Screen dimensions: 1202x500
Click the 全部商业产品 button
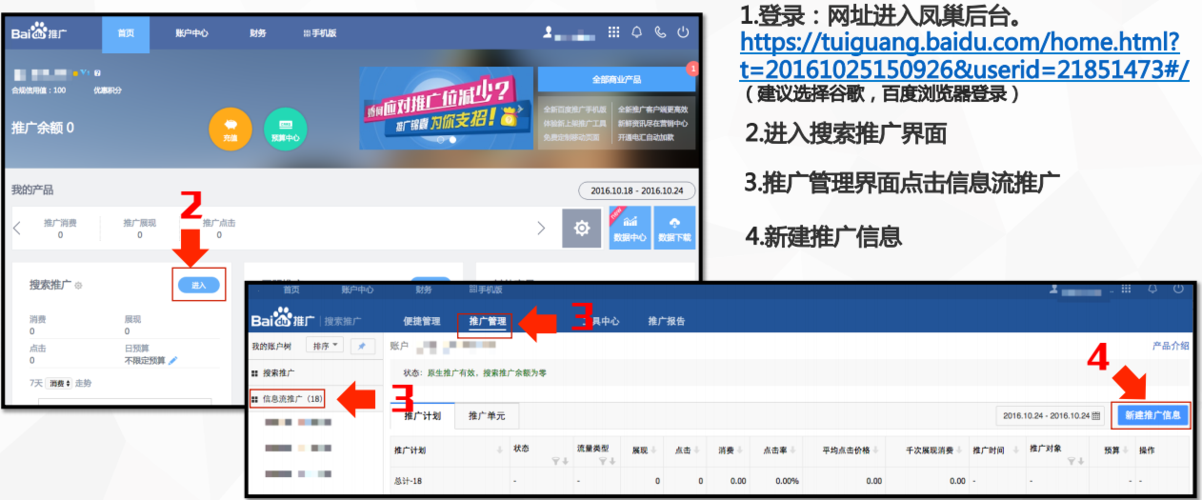tap(616, 79)
